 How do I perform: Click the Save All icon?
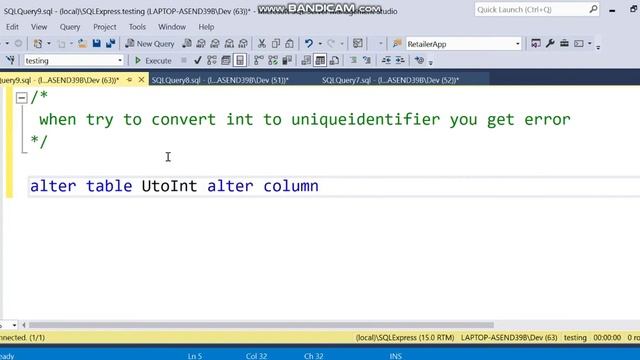[111, 43]
